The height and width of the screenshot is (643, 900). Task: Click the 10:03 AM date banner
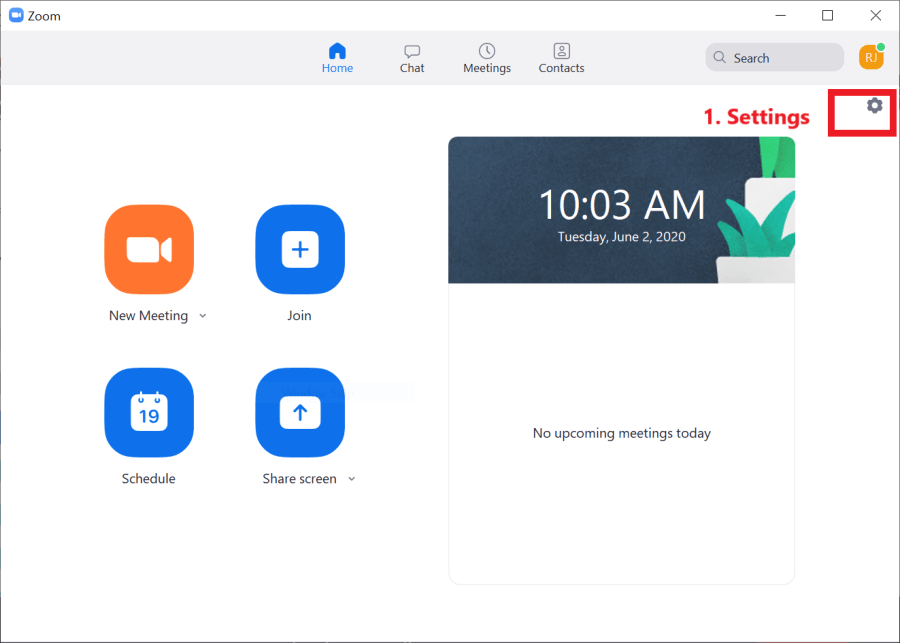click(621, 210)
